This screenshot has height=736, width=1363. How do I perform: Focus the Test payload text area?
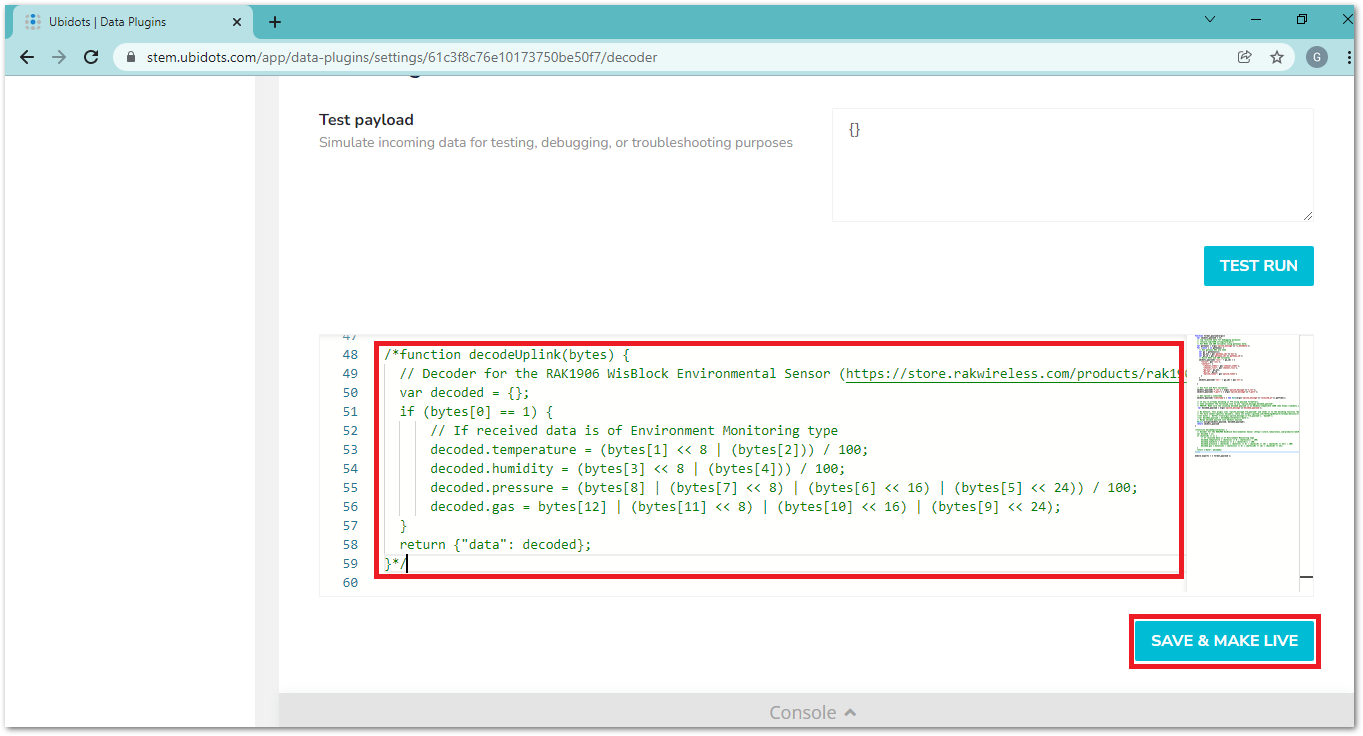pos(1071,165)
